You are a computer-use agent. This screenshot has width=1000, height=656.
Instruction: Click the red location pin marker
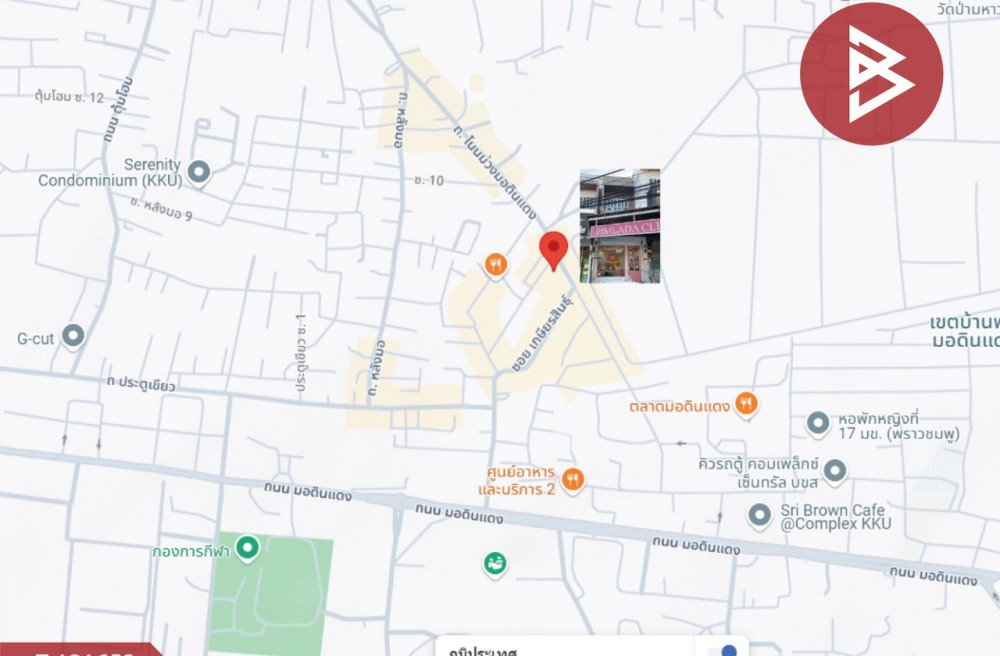point(554,251)
